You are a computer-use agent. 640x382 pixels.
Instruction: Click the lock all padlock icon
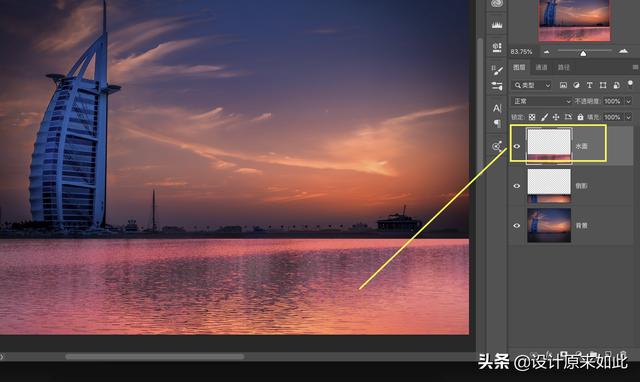[580, 117]
